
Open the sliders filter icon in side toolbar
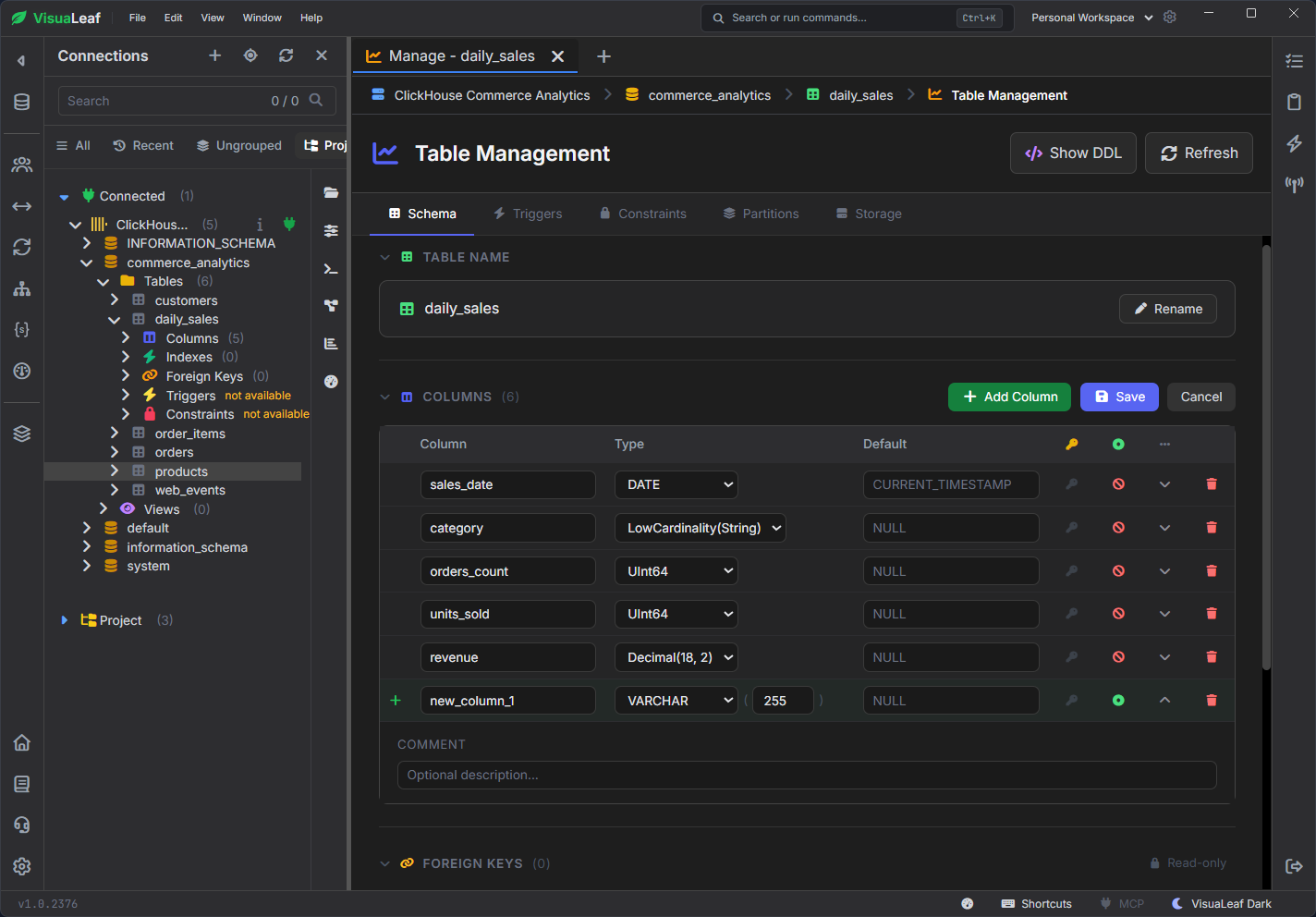[331, 231]
